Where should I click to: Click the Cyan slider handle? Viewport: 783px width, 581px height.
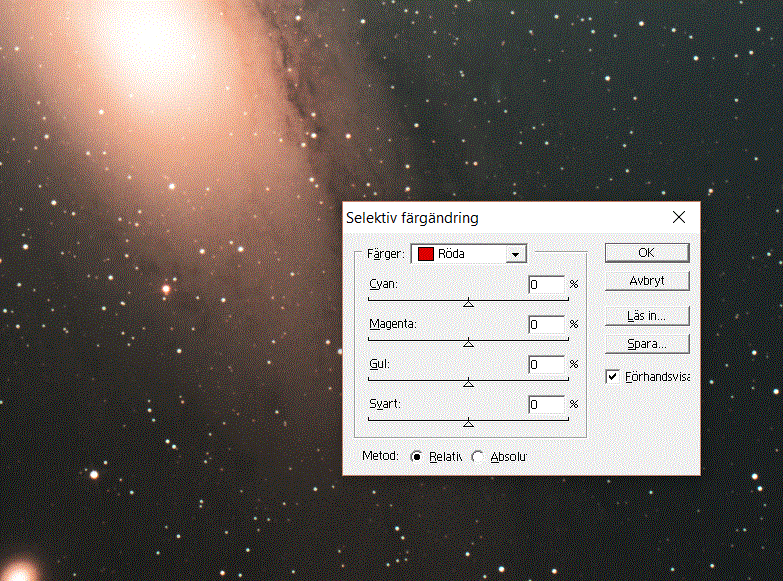click(x=468, y=303)
